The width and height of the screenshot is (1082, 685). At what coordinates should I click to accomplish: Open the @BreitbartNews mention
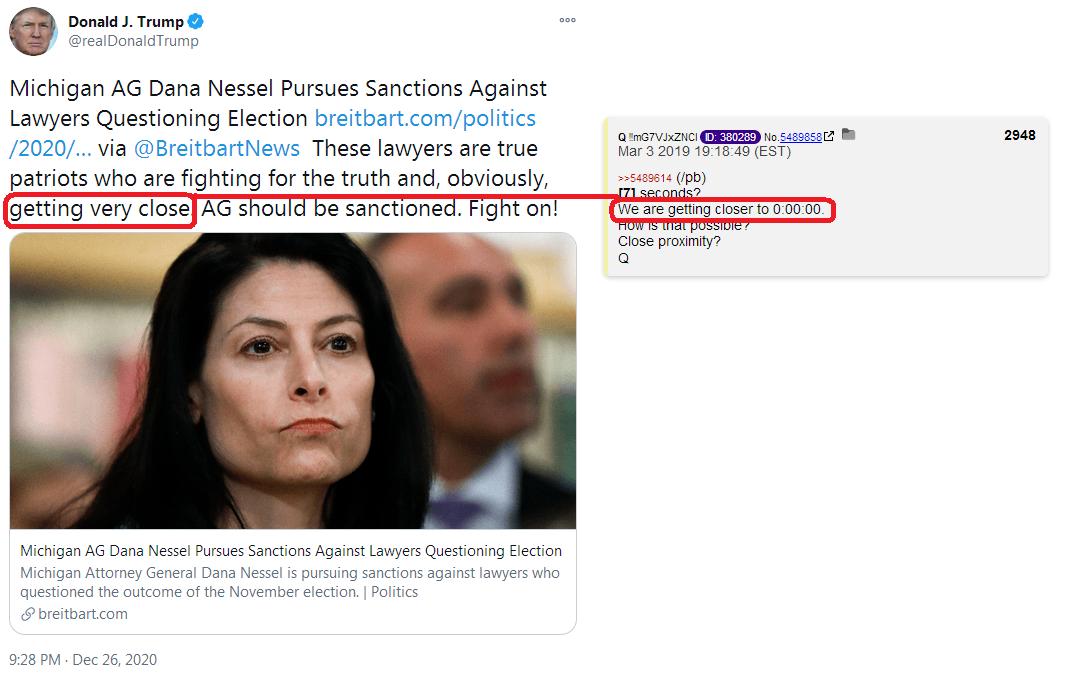point(217,148)
